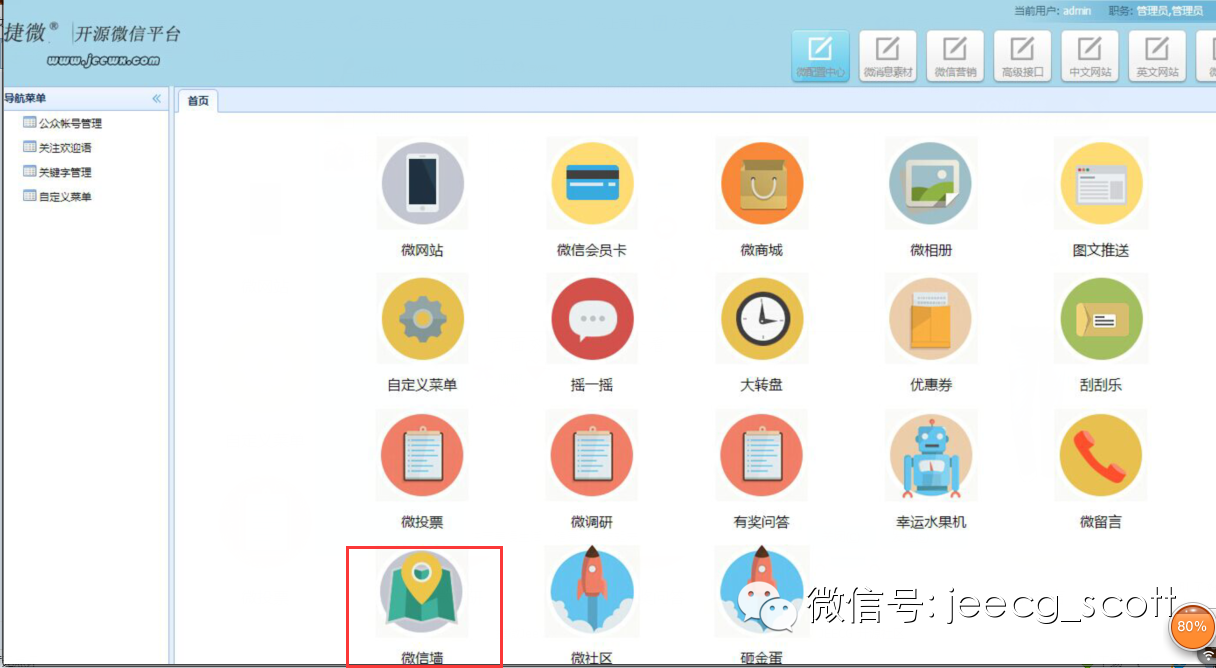Click the 微投票 label text
The image size is (1216, 668).
(422, 522)
